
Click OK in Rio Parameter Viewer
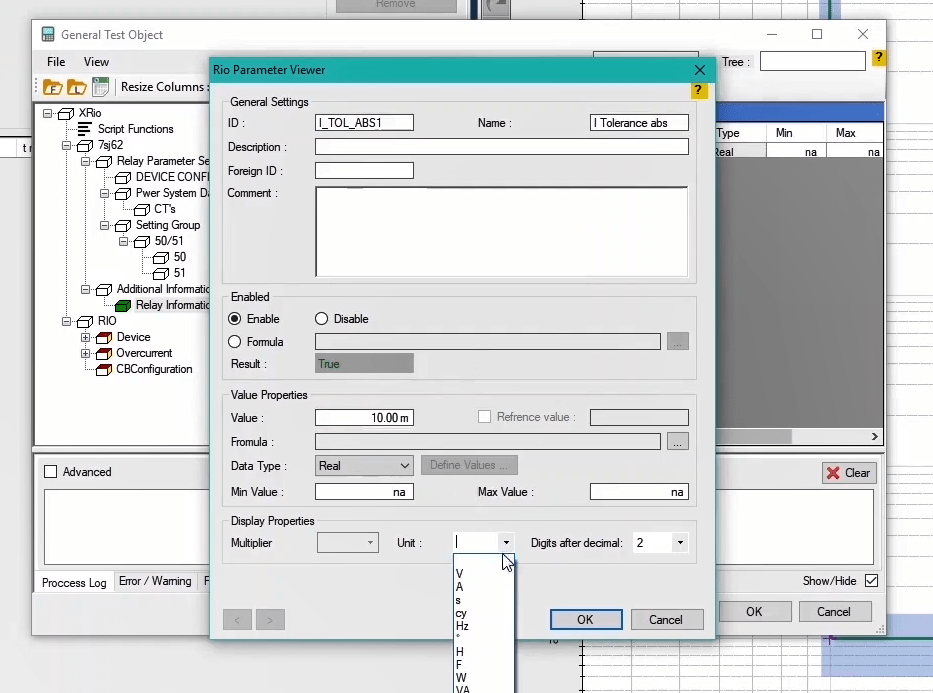585,620
